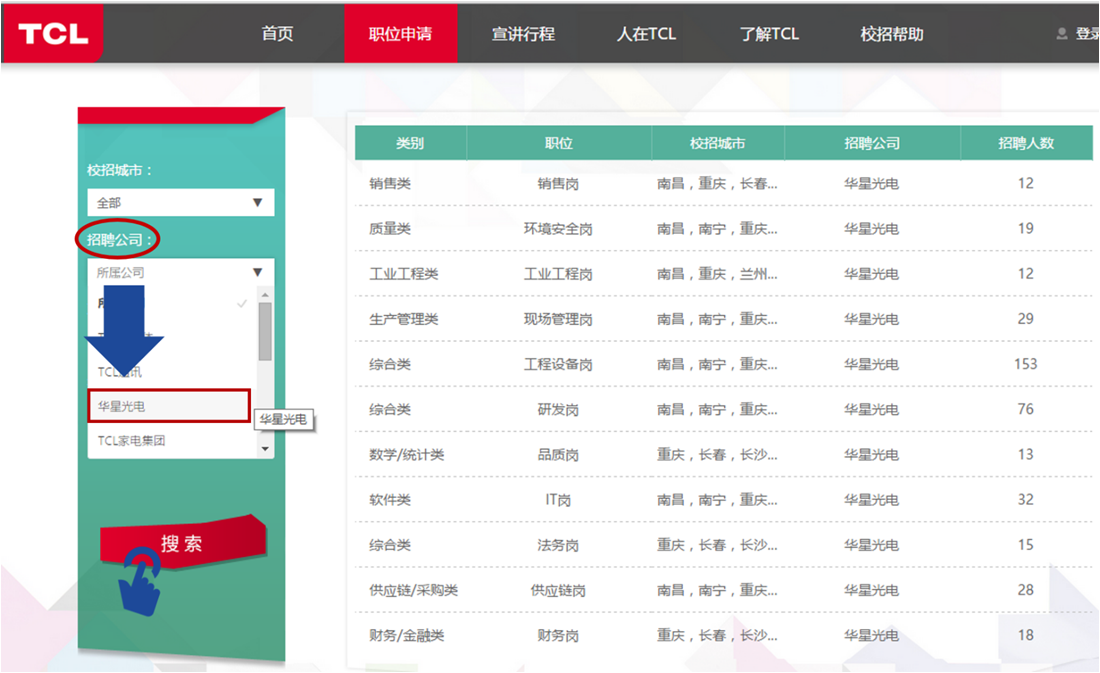Click the dropdown list scroll-up arrow

click(x=265, y=293)
